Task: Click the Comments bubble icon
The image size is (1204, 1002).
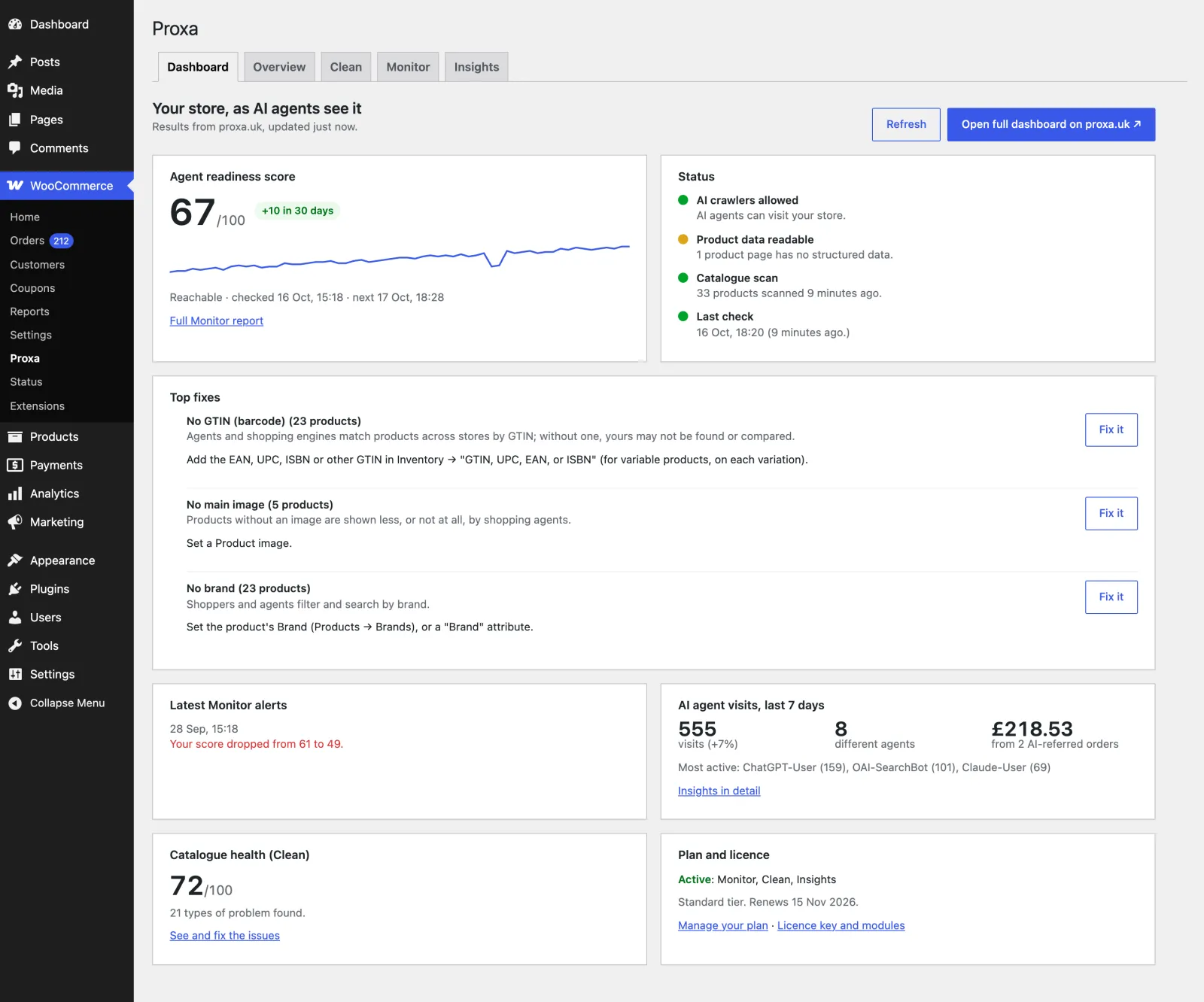Action: (15, 148)
